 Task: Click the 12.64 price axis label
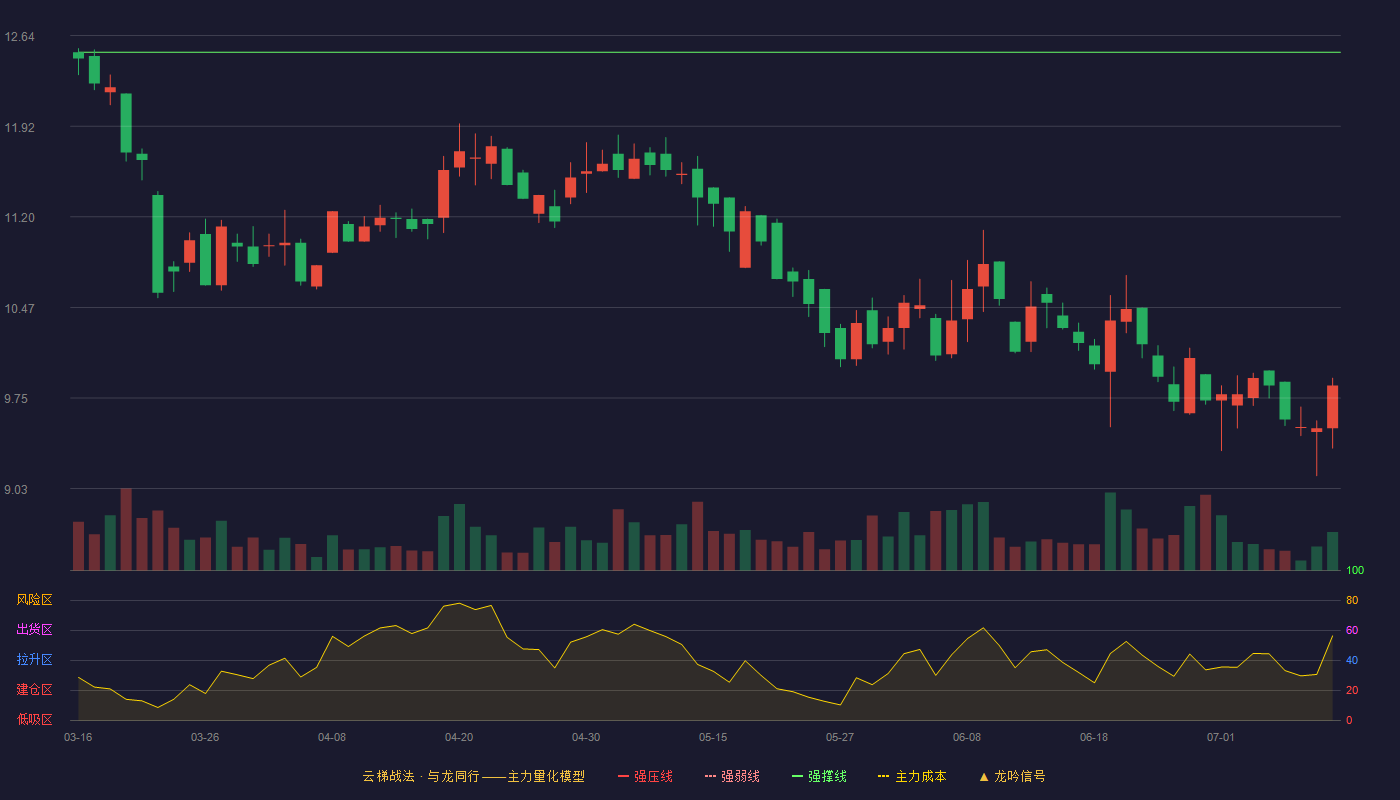tap(19, 37)
